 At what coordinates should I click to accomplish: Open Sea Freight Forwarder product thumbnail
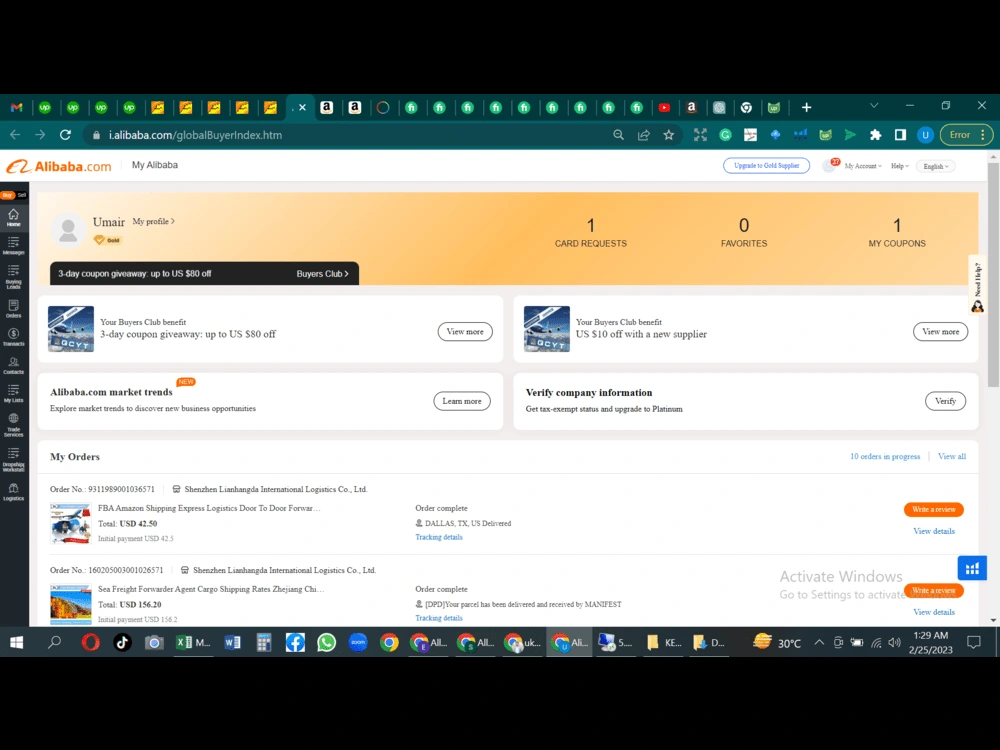coord(70,604)
